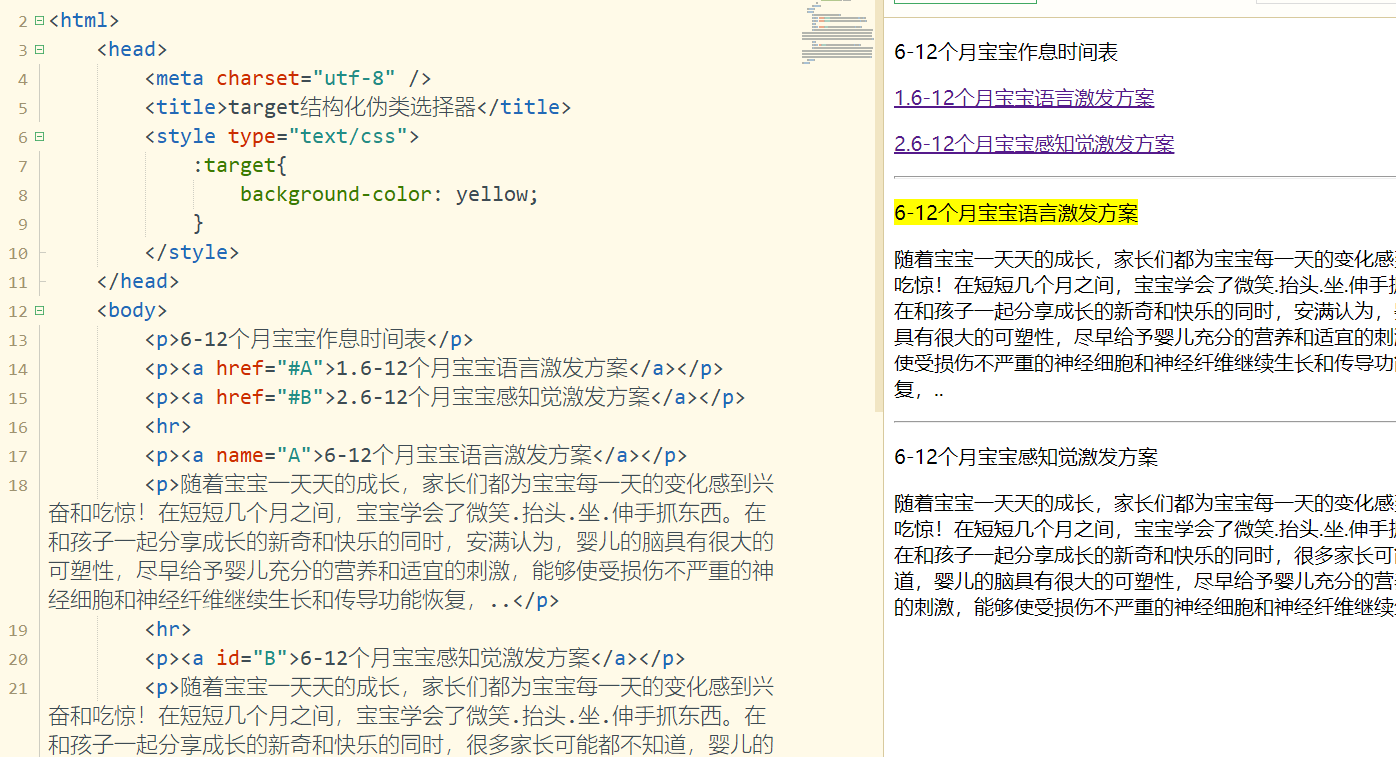This screenshot has height=757, width=1396.
Task: Collapse the <body> fold marker on line 12
Action: (39, 310)
